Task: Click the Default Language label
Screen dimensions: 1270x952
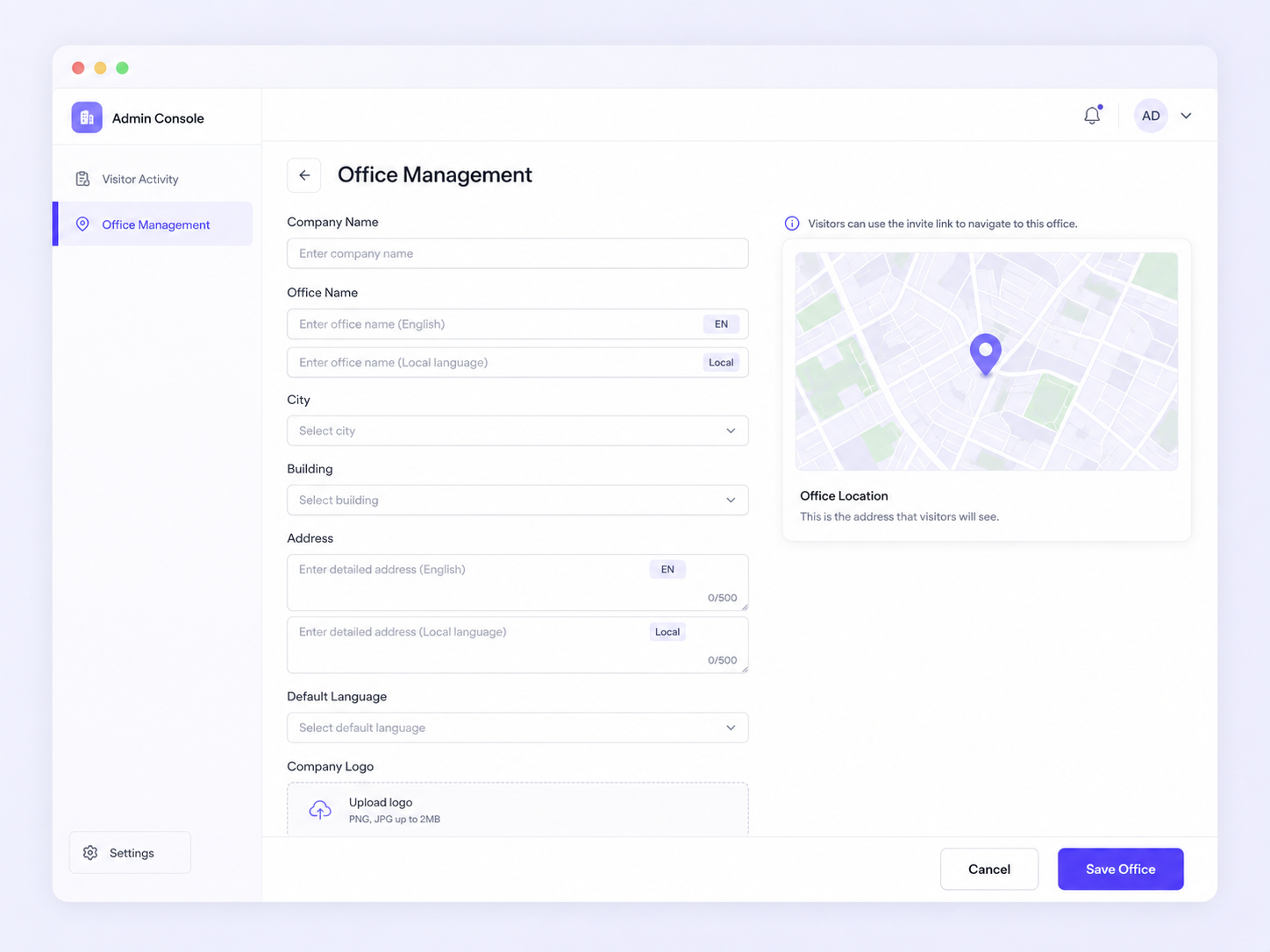Action: pos(337,697)
